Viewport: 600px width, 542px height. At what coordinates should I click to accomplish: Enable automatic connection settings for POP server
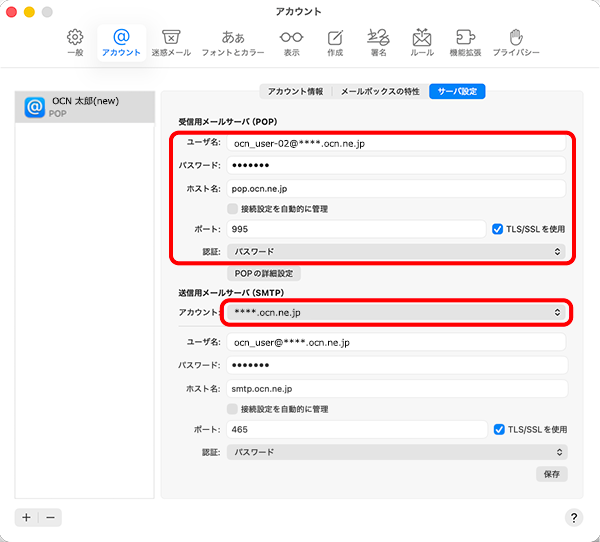[232, 209]
